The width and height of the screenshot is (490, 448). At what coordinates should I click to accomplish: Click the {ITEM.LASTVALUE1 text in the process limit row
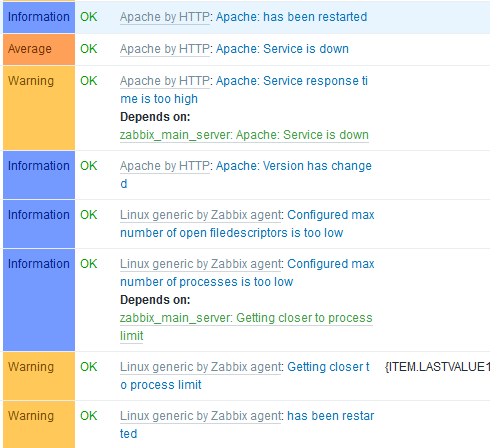pyautogui.click(x=437, y=367)
